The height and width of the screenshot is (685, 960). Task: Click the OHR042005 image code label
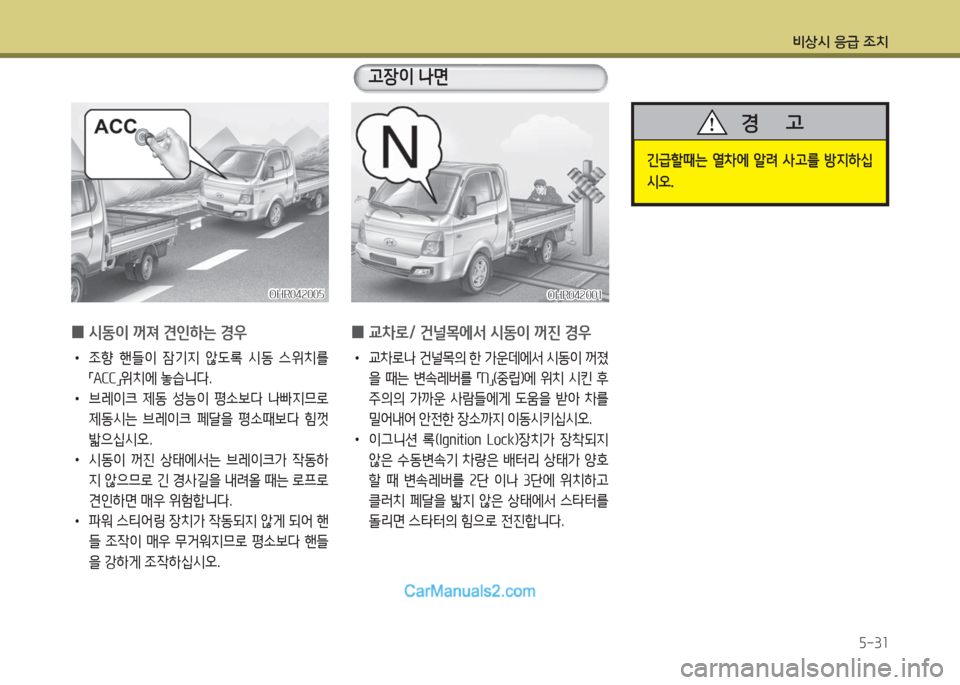tap(296, 294)
